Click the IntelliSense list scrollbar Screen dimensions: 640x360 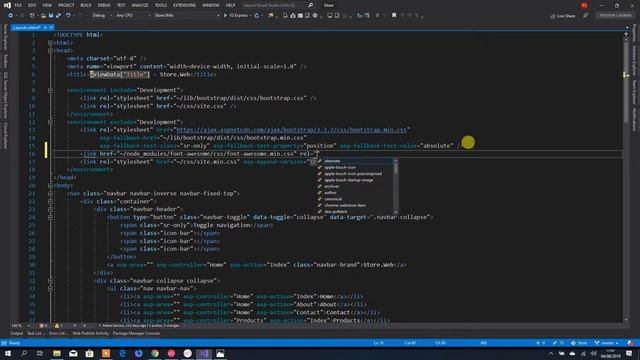(396, 186)
